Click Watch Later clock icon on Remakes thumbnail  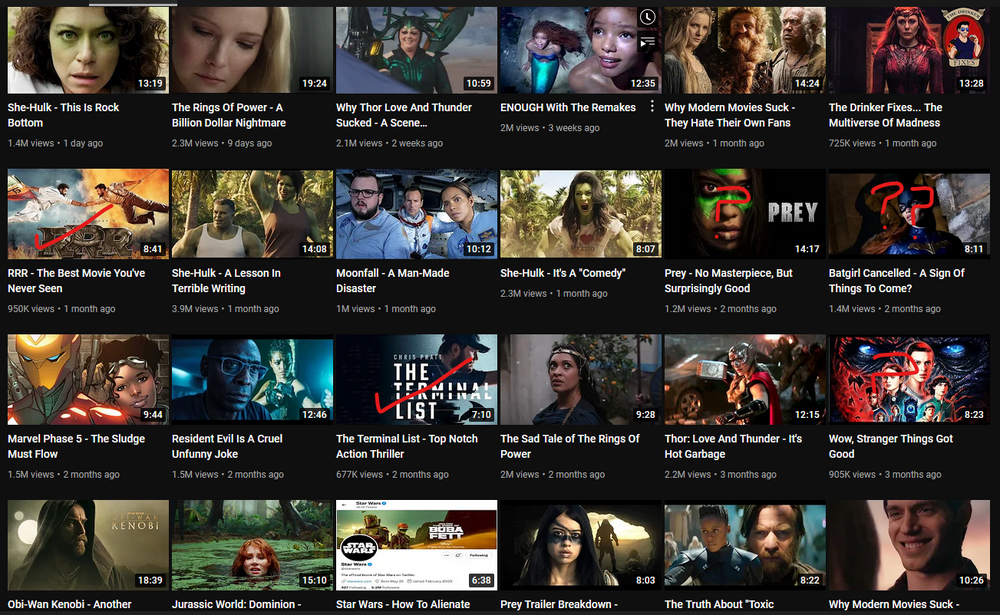[x=647, y=17]
